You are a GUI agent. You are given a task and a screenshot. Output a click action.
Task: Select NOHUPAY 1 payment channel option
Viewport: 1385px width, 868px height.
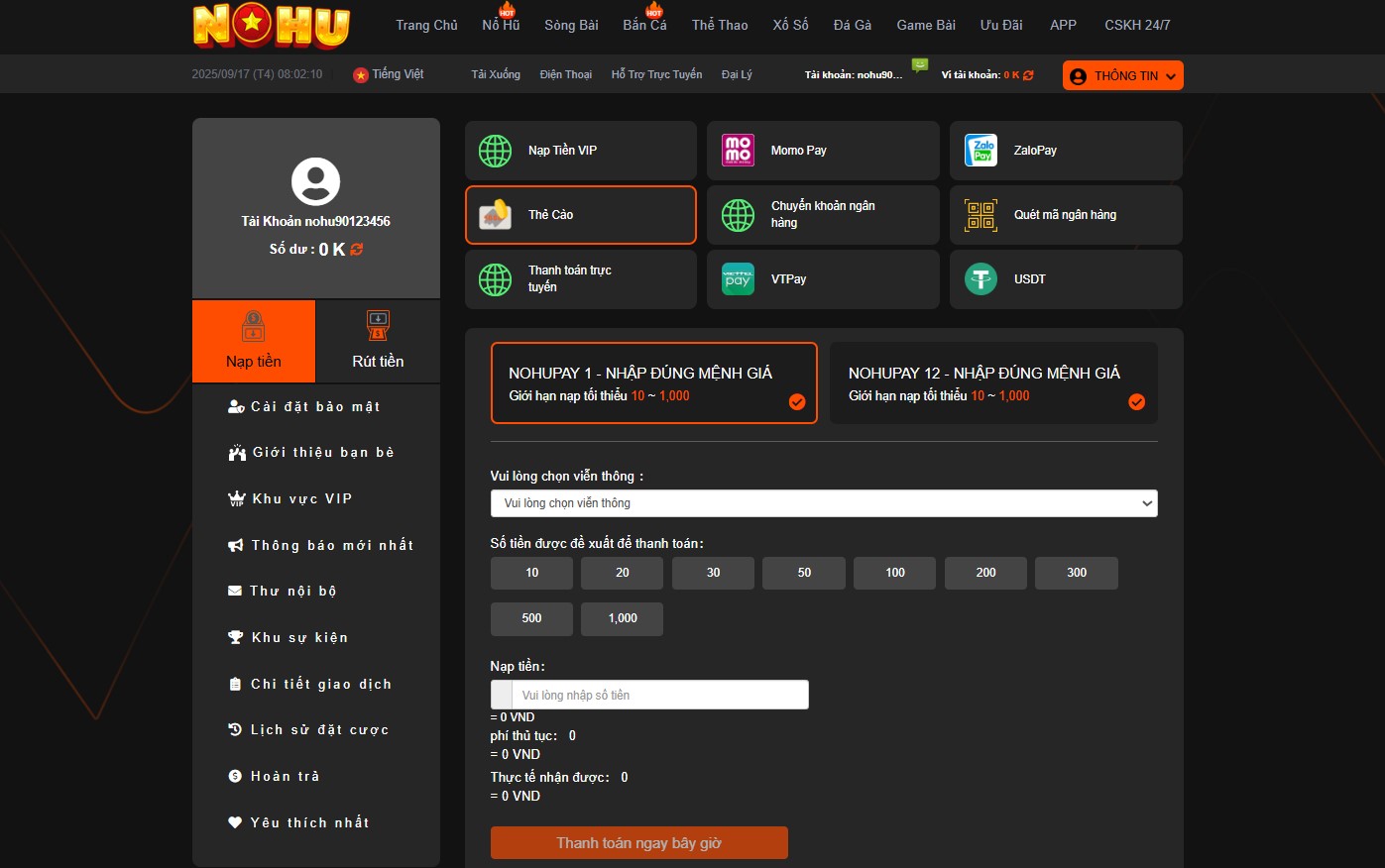(653, 383)
